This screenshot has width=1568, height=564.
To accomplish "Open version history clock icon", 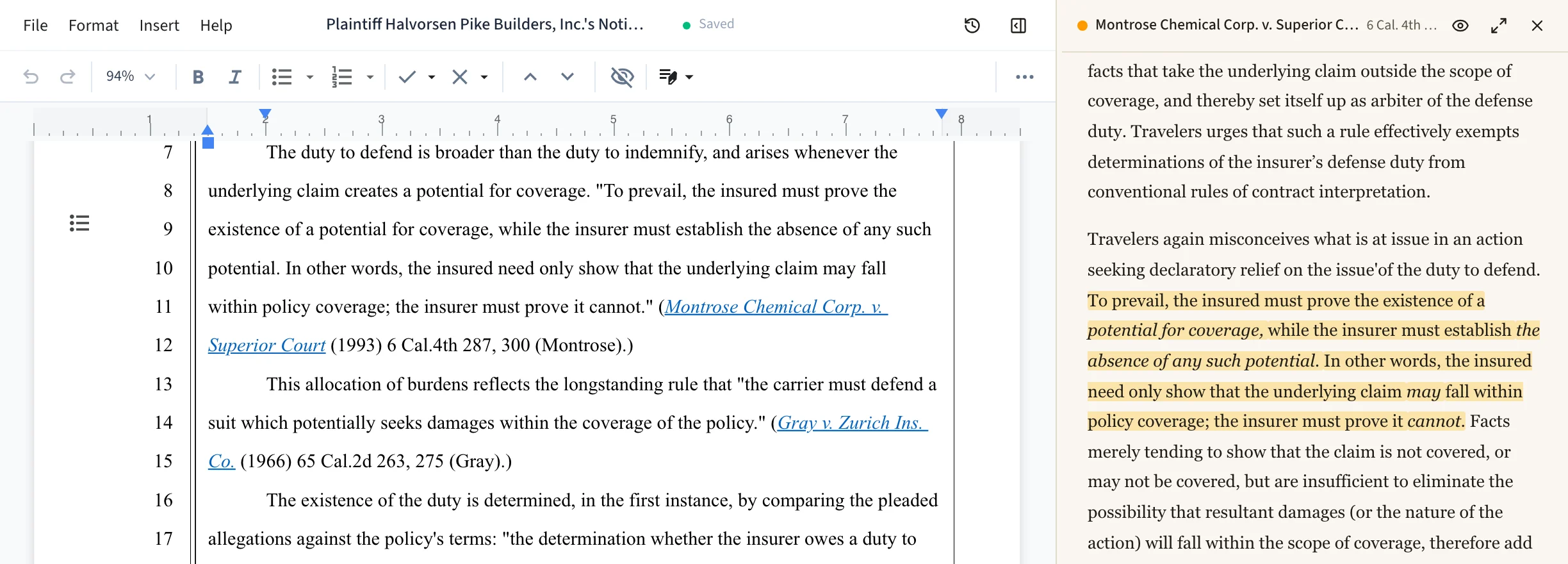I will [x=972, y=26].
